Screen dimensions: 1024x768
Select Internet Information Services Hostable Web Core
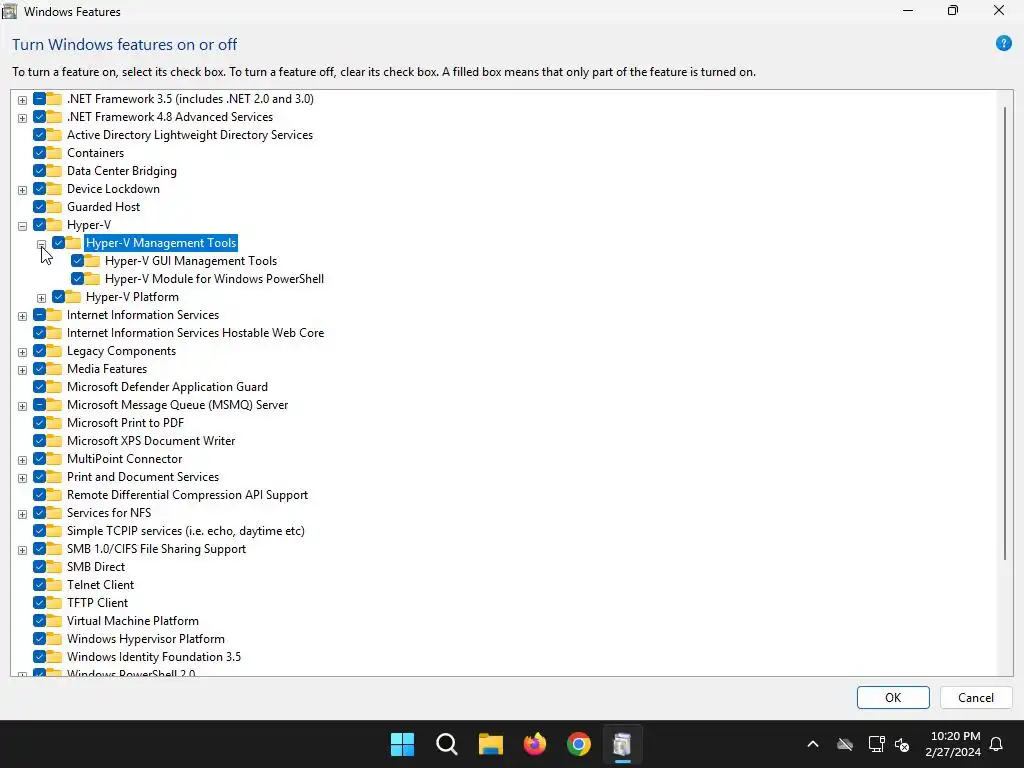click(195, 333)
